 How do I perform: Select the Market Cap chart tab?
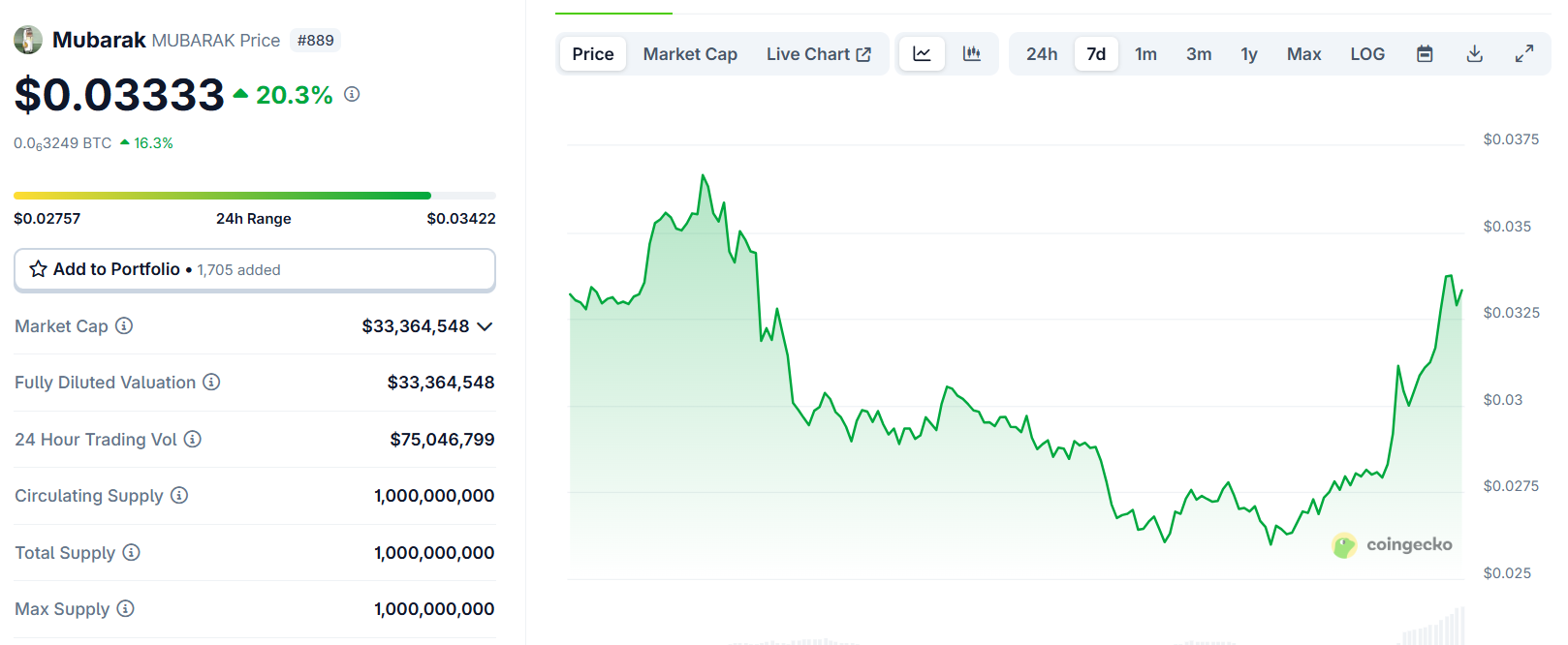(x=690, y=54)
